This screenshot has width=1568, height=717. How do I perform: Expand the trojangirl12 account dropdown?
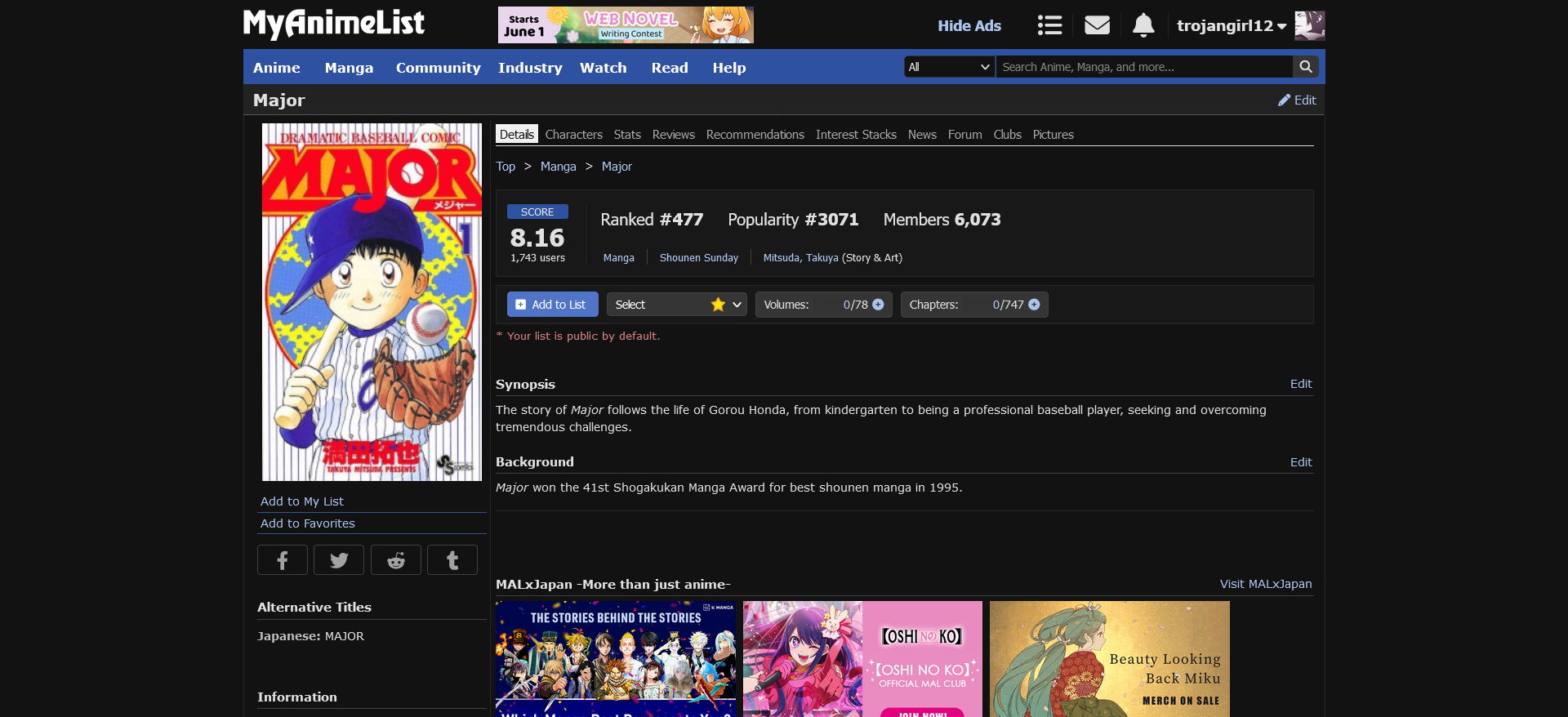pyautogui.click(x=1232, y=25)
